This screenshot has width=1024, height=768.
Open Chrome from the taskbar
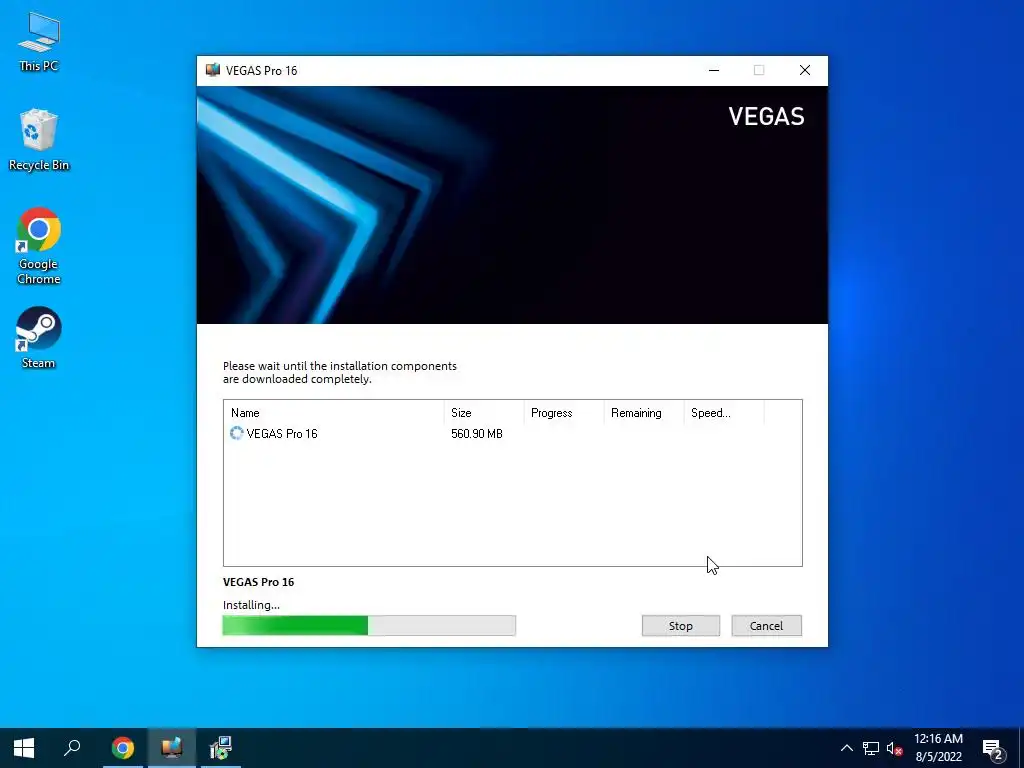[123, 748]
